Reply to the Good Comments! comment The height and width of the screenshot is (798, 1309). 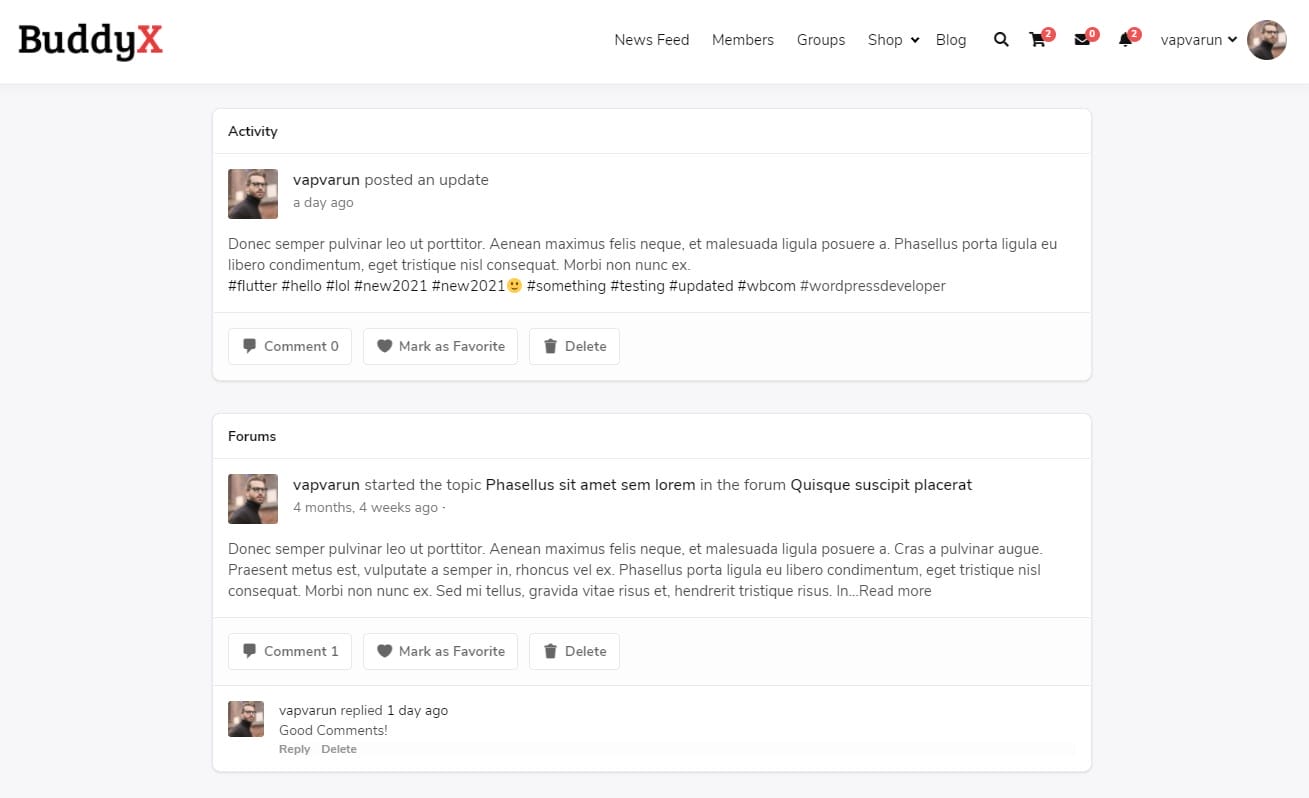coord(294,749)
